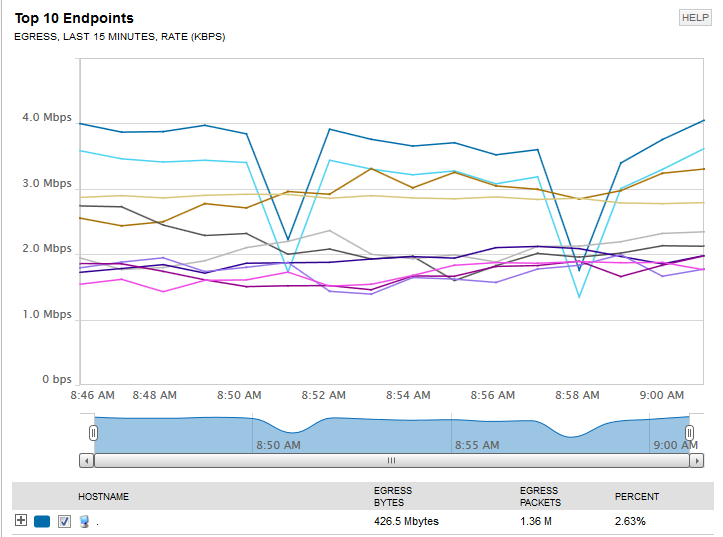
Task: Click the left scrollbar arrow
Action: [x=86, y=460]
